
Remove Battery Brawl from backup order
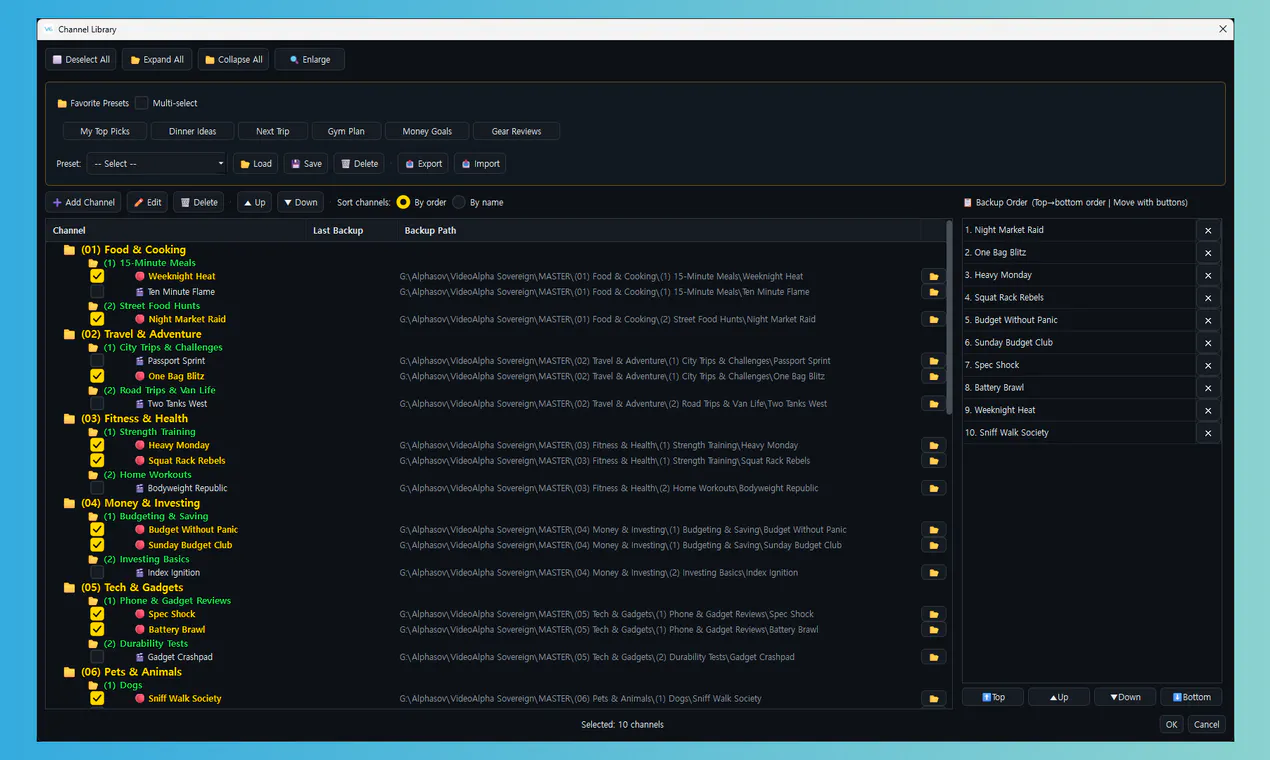1208,388
